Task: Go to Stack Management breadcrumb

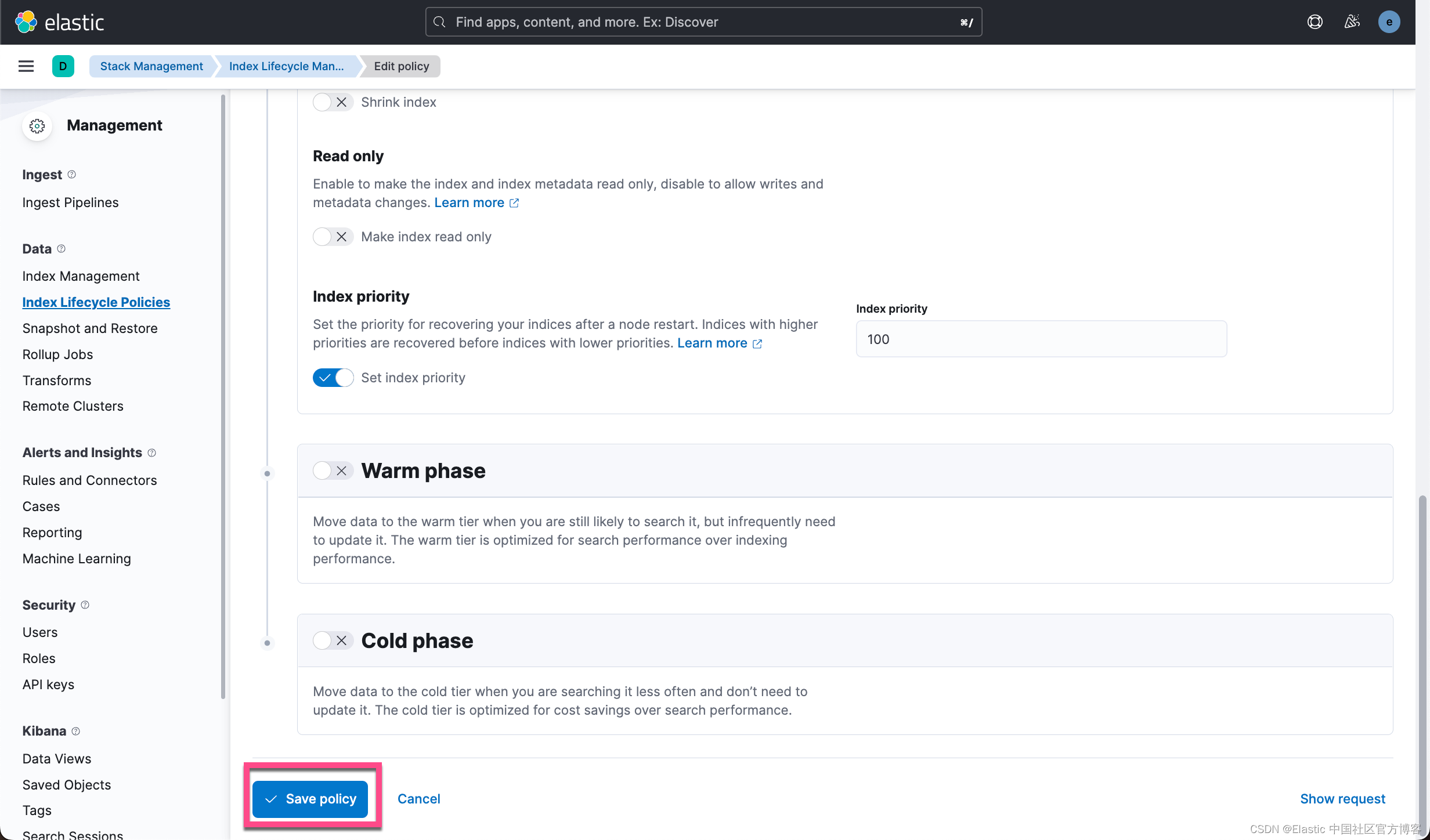Action: point(151,66)
